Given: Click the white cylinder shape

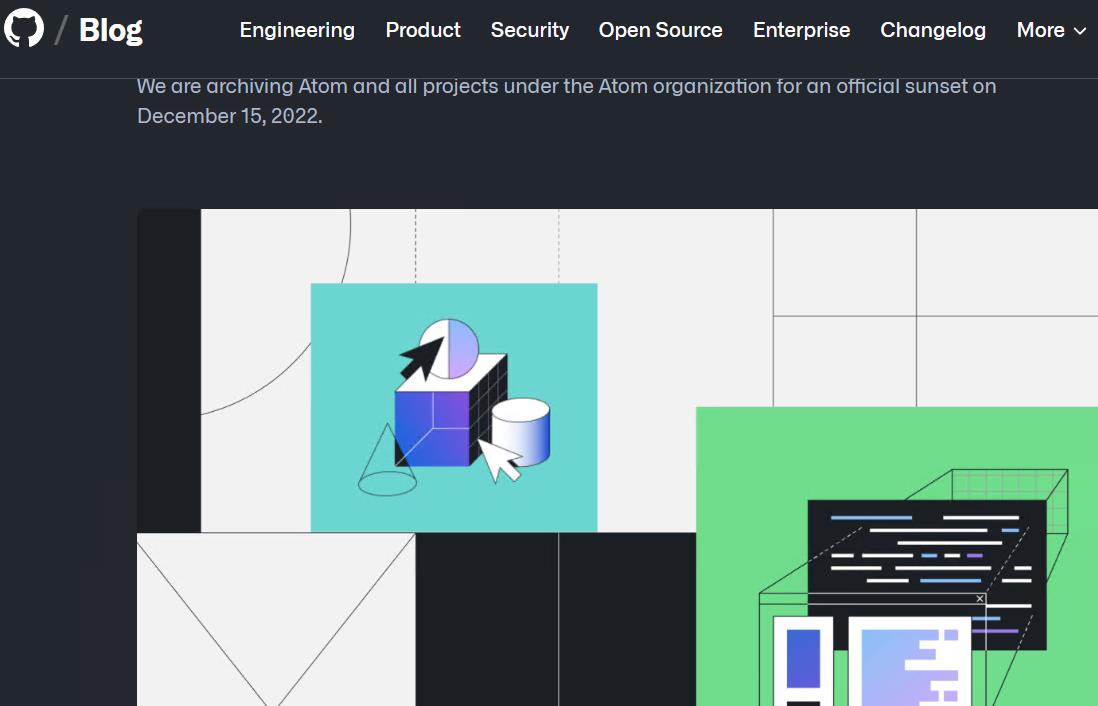Looking at the screenshot, I should (520, 432).
